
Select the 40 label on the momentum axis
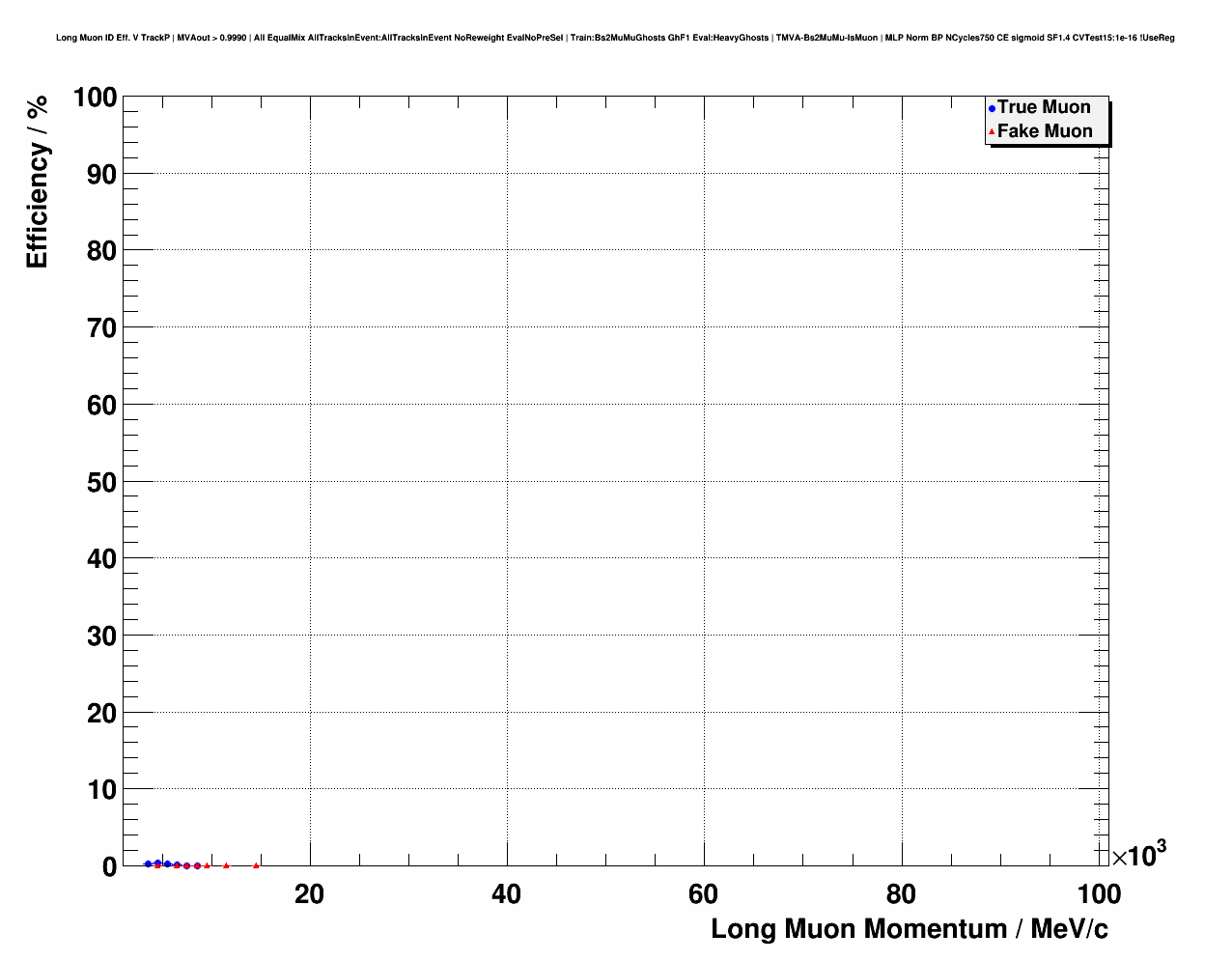click(x=506, y=894)
